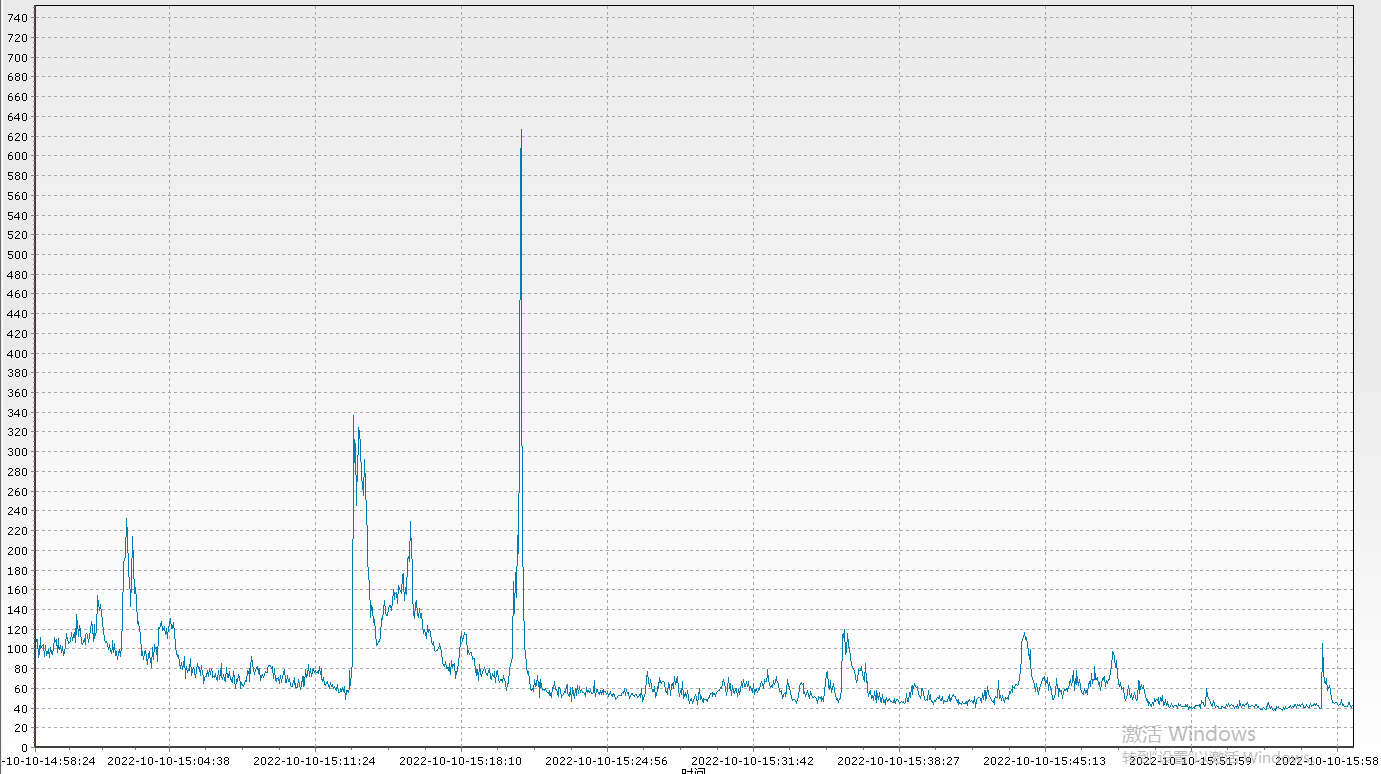
Task: Click the peak near 340 after 15:11:24
Action: (354, 418)
